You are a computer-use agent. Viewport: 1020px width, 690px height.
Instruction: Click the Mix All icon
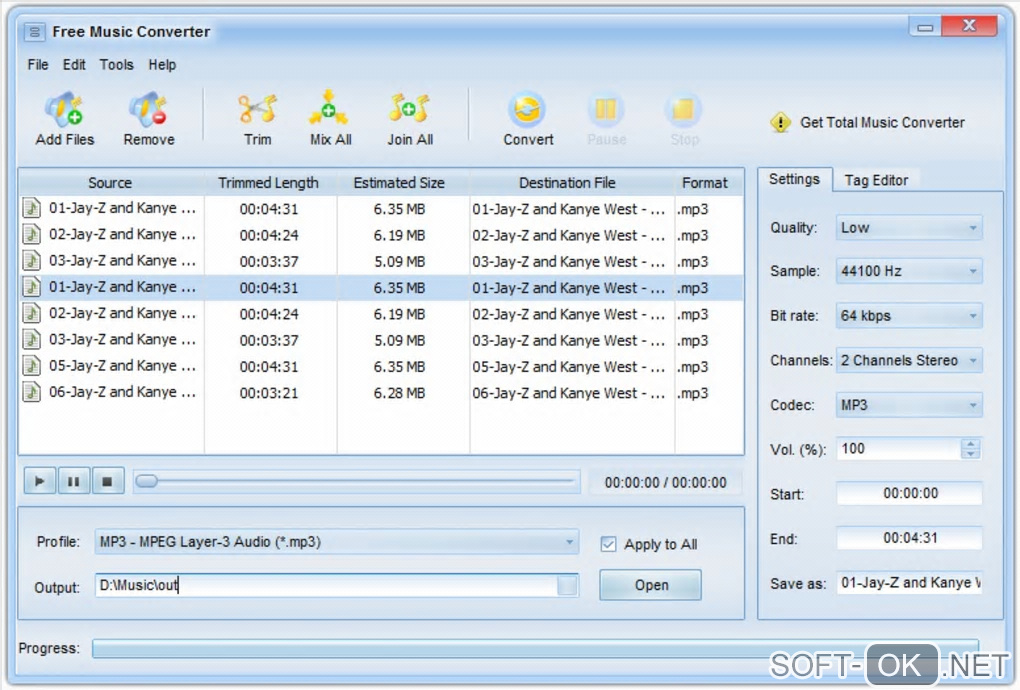point(329,110)
